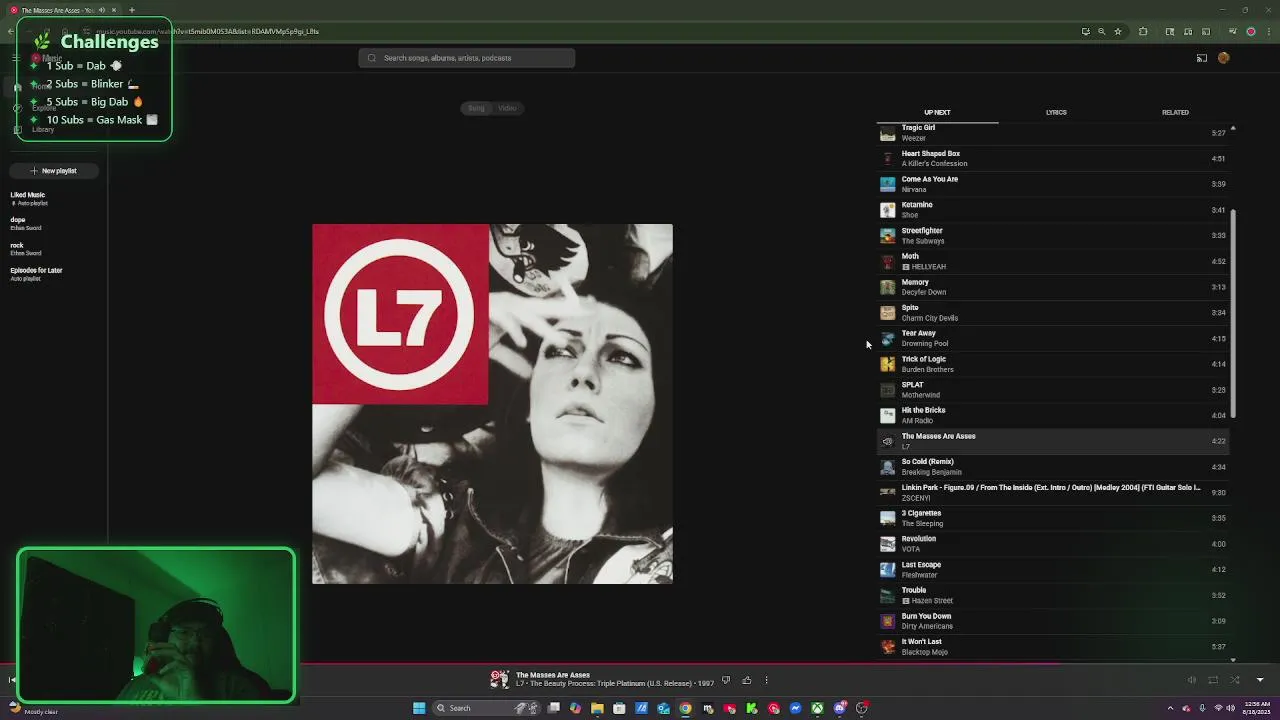1280x720 pixels.
Task: Toggle volume mute in player bar
Action: coord(1191,680)
